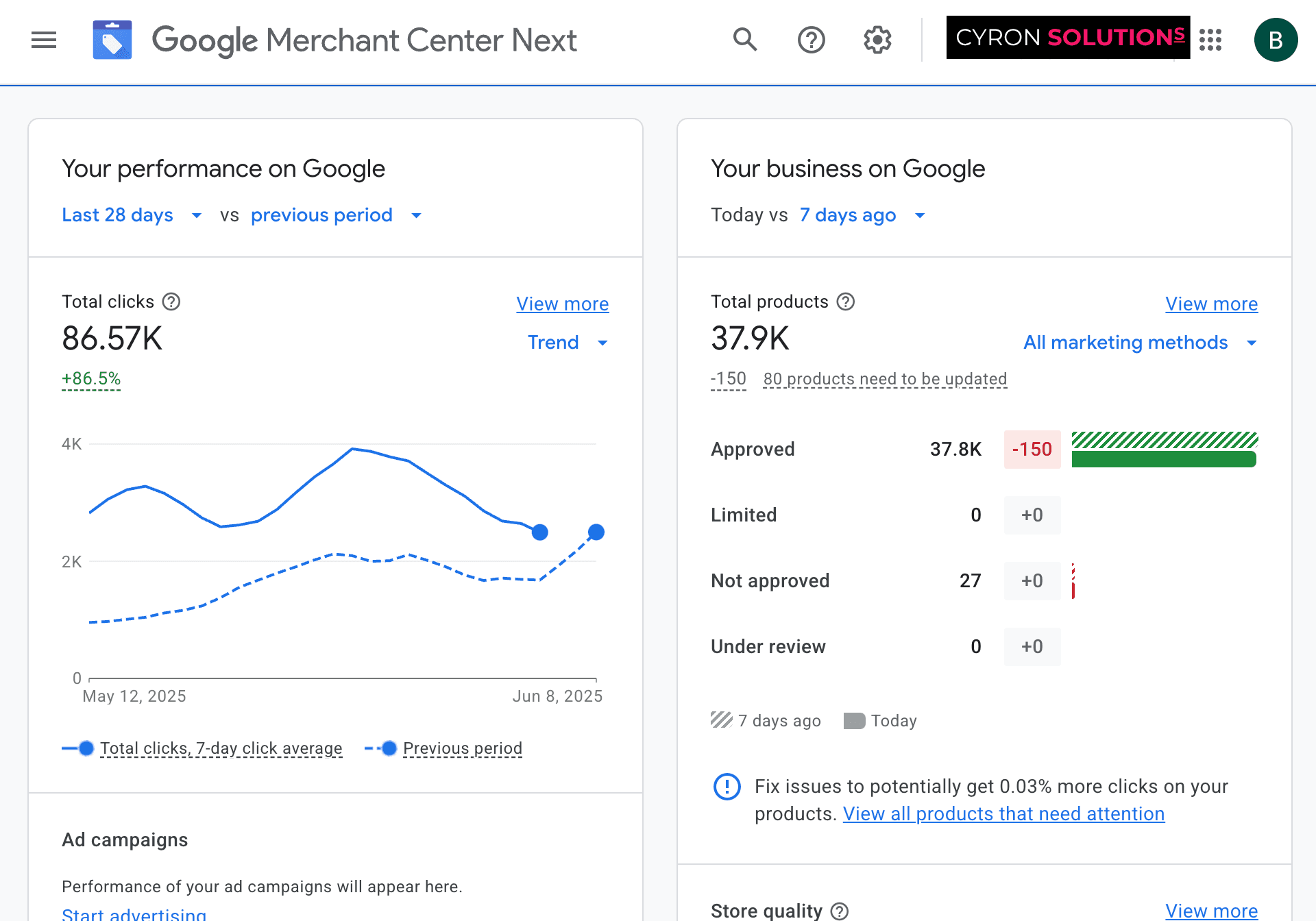
Task: Click the Merchant Center shopping tag logo
Action: tap(112, 40)
